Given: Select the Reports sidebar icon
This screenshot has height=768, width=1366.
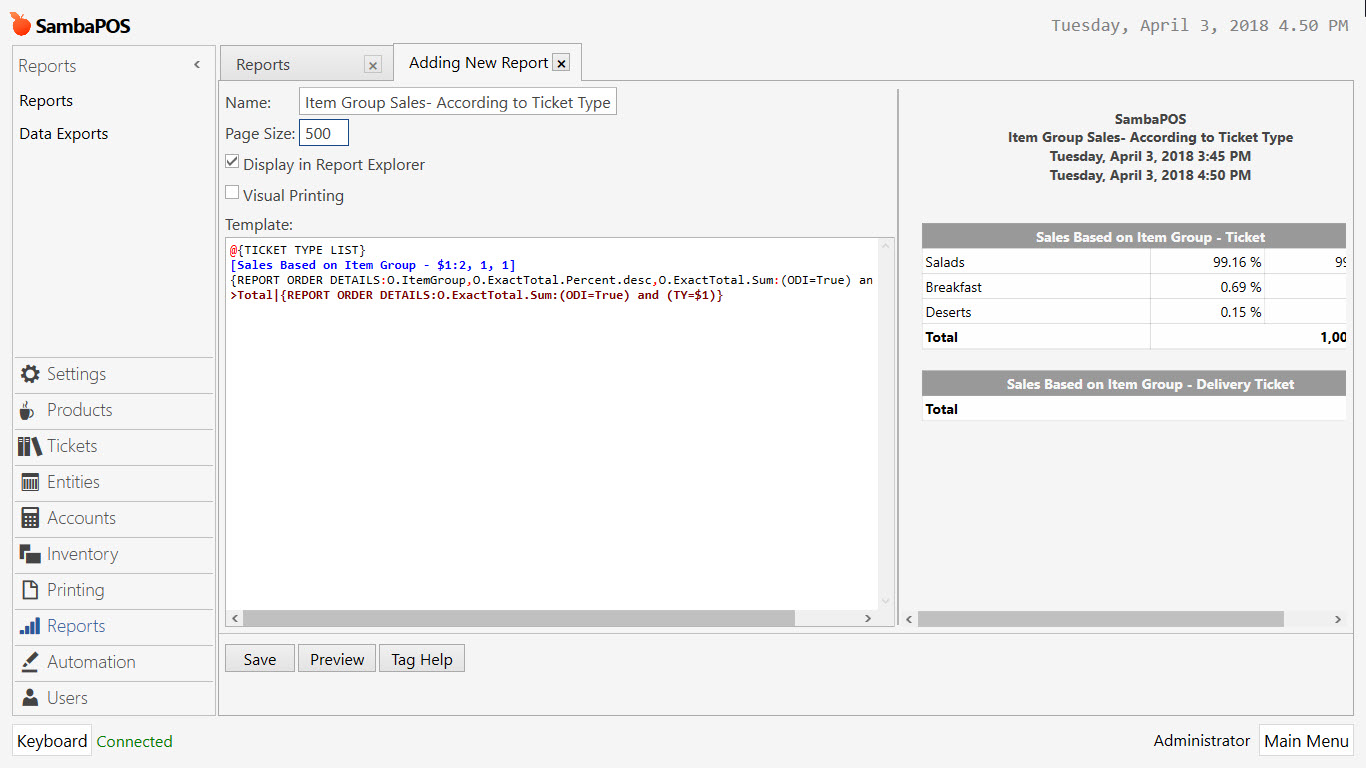Looking at the screenshot, I should (75, 626).
